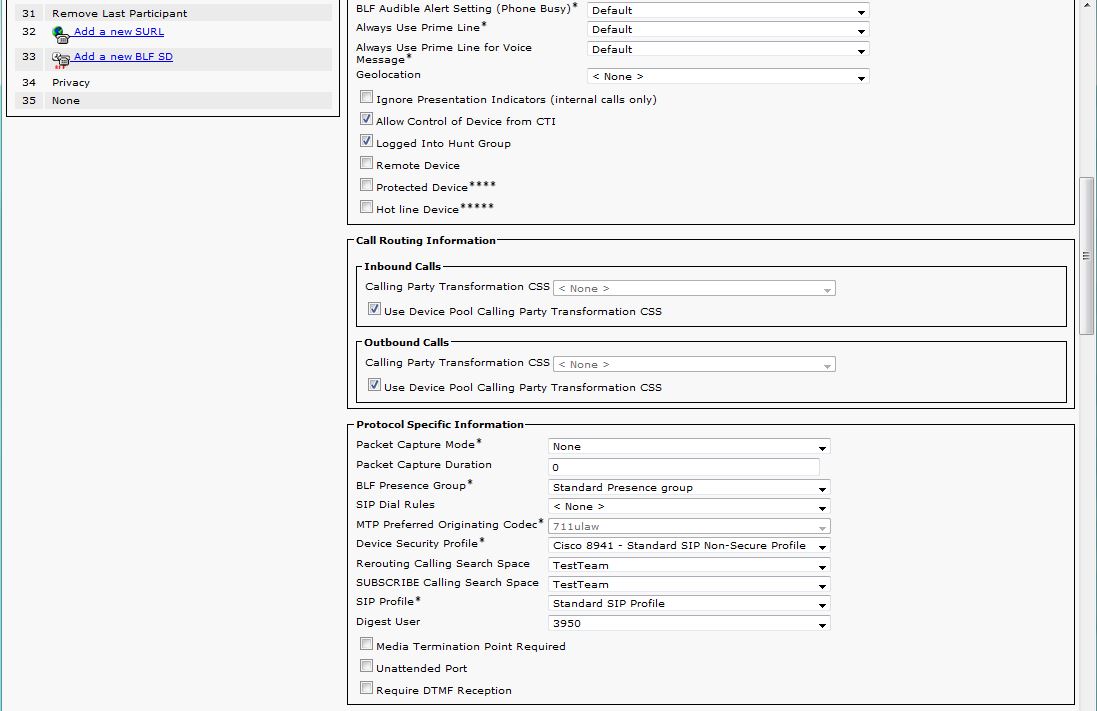Toggle Allow Control of Device from CTI

[x=367, y=119]
